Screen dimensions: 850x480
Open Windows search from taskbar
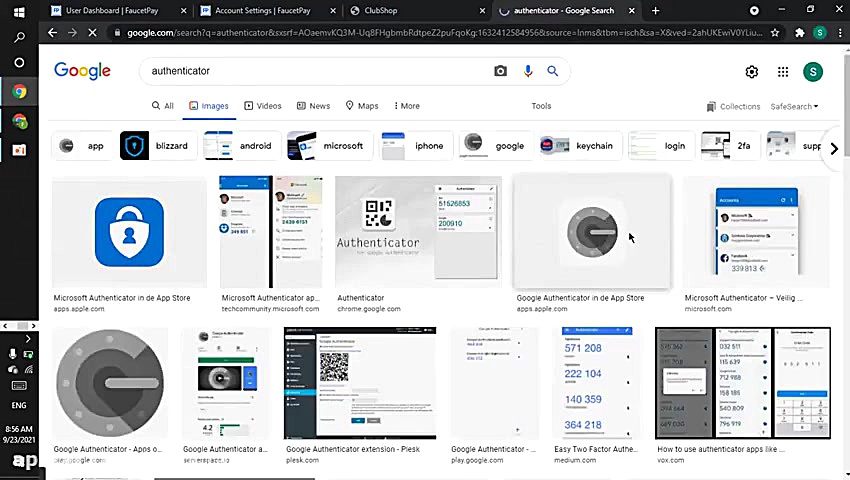point(19,37)
